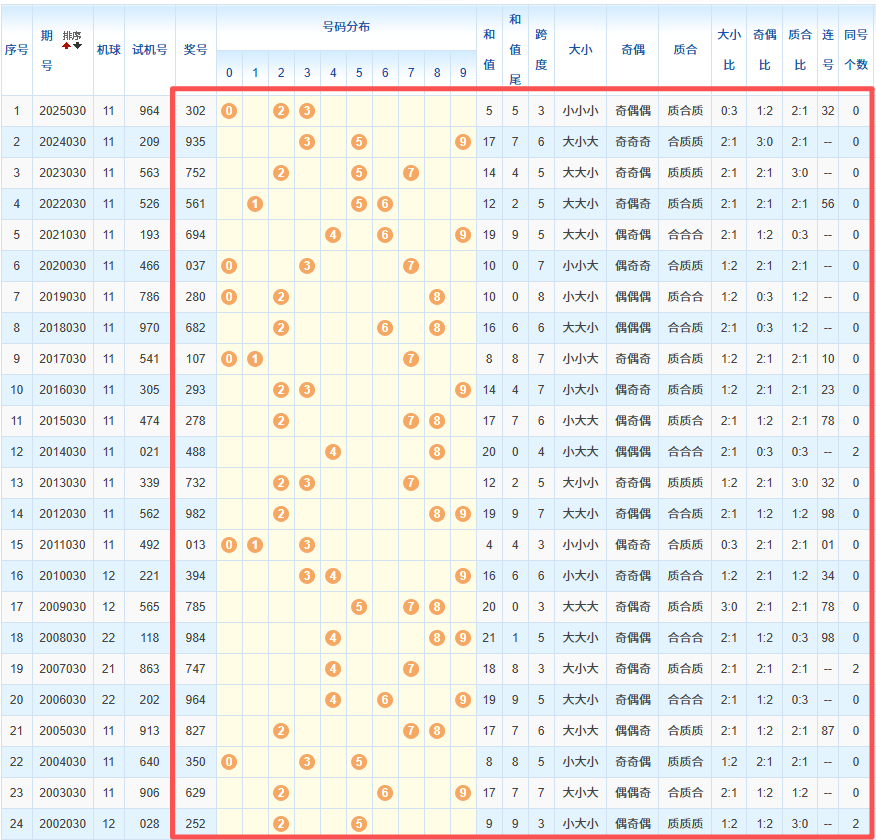
Task: Click orange ball 4 in row 12
Action: 333,452
